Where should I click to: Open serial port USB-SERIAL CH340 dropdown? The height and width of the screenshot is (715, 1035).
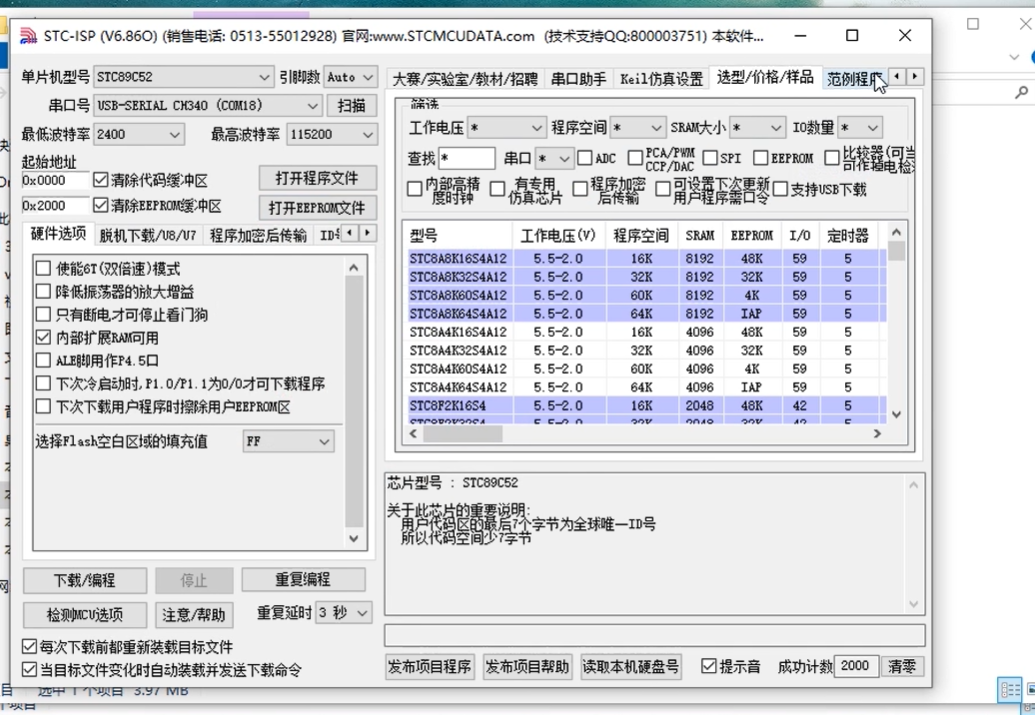point(208,106)
